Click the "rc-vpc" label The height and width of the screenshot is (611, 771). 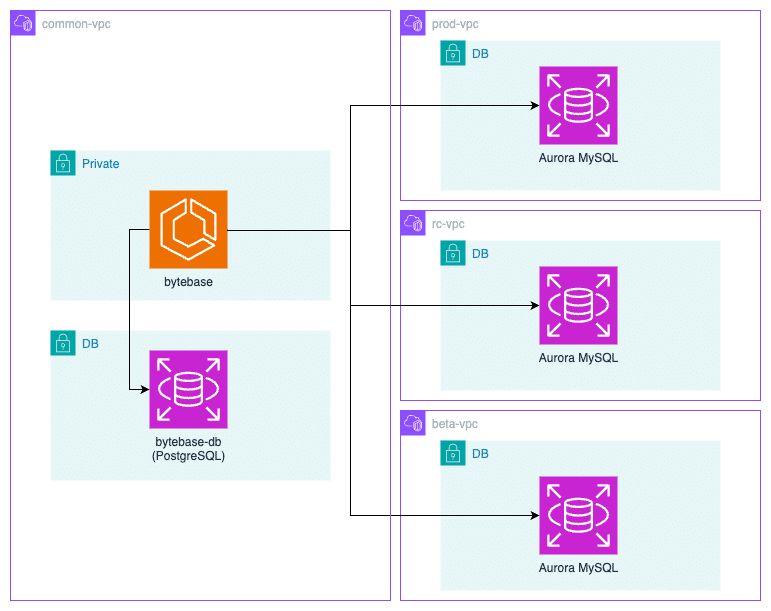coord(448,224)
